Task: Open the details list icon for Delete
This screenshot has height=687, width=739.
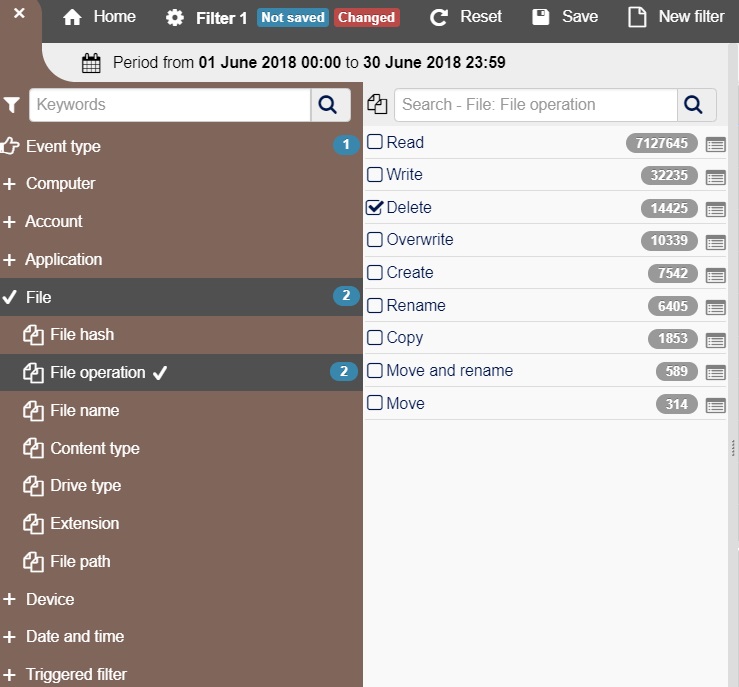Action: (715, 210)
